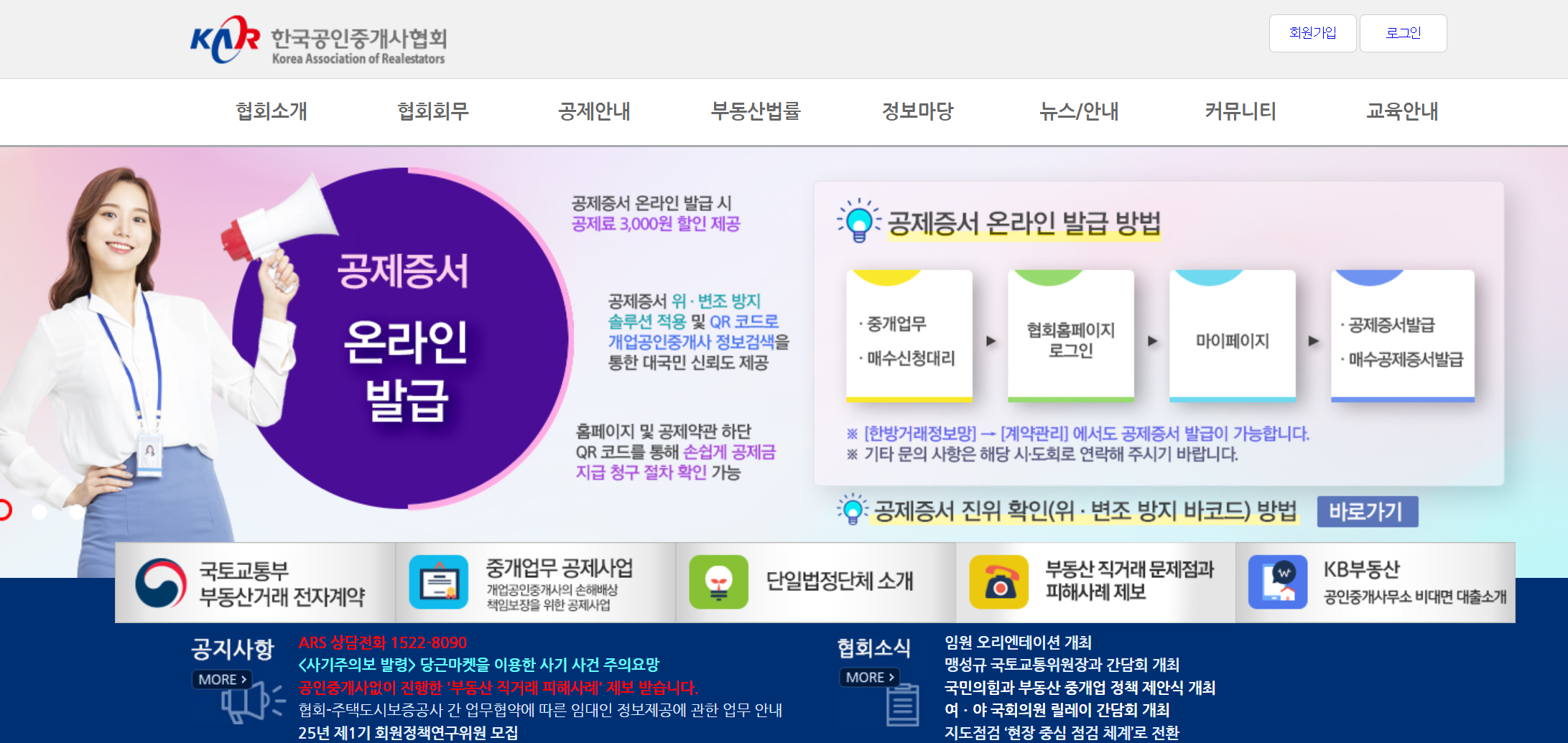1568x743 pixels.
Task: Click the 마이페이지 step card
Action: (x=1232, y=336)
